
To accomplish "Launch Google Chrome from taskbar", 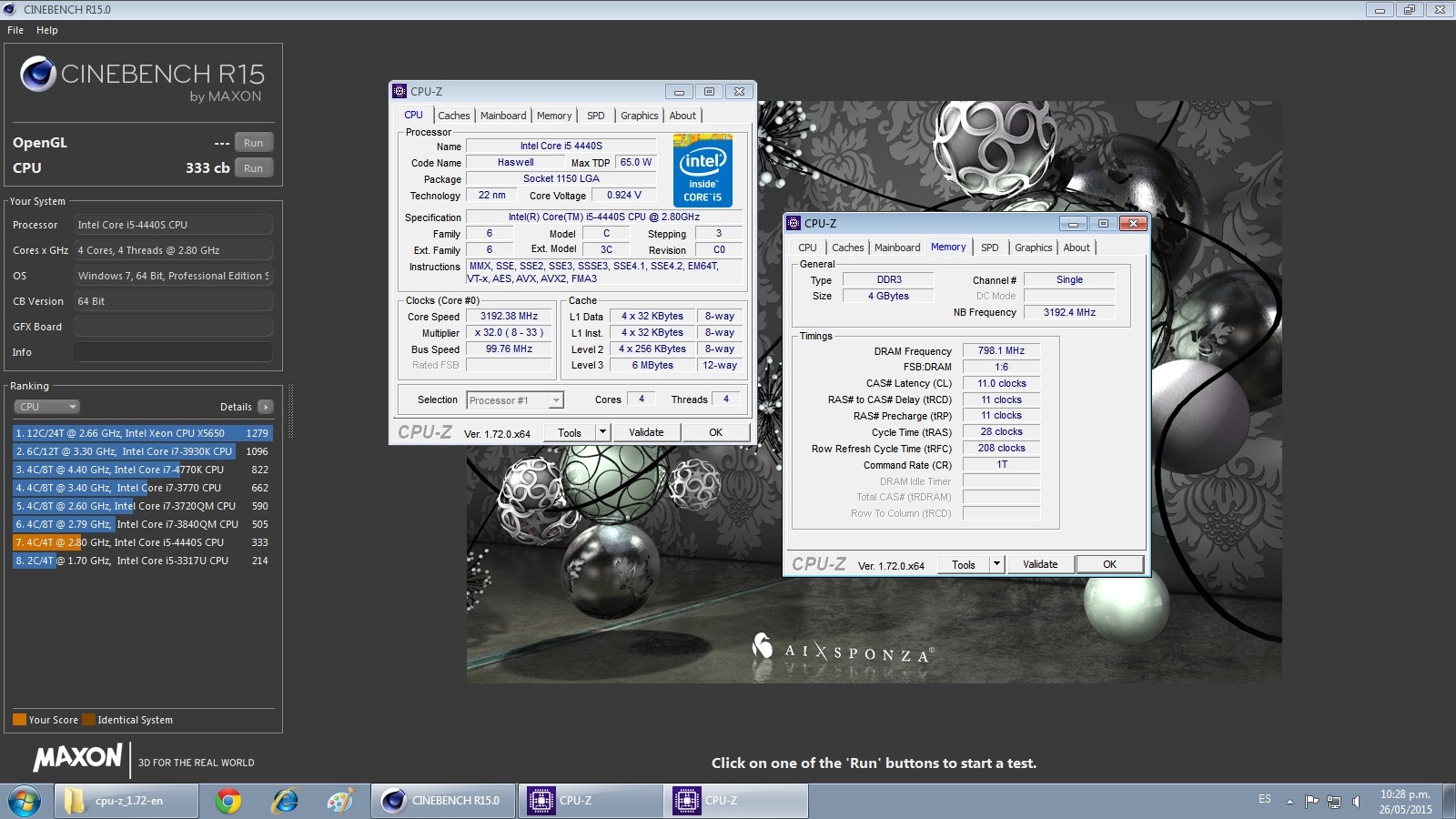I will click(x=228, y=801).
